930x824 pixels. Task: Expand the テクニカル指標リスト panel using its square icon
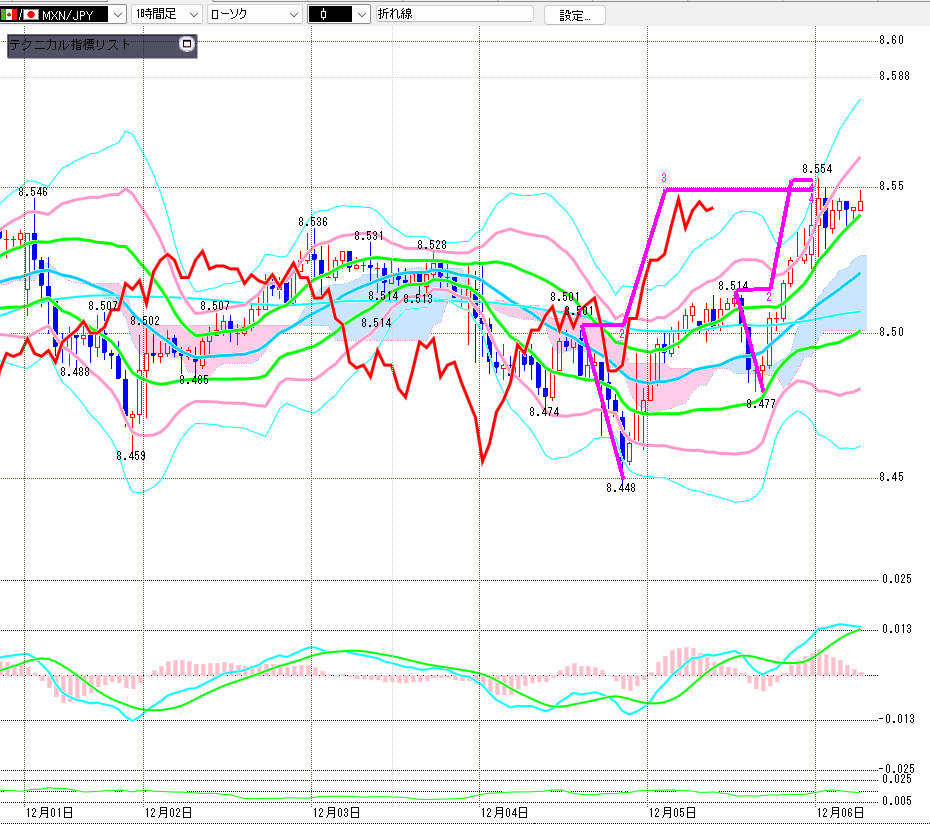[x=186, y=44]
